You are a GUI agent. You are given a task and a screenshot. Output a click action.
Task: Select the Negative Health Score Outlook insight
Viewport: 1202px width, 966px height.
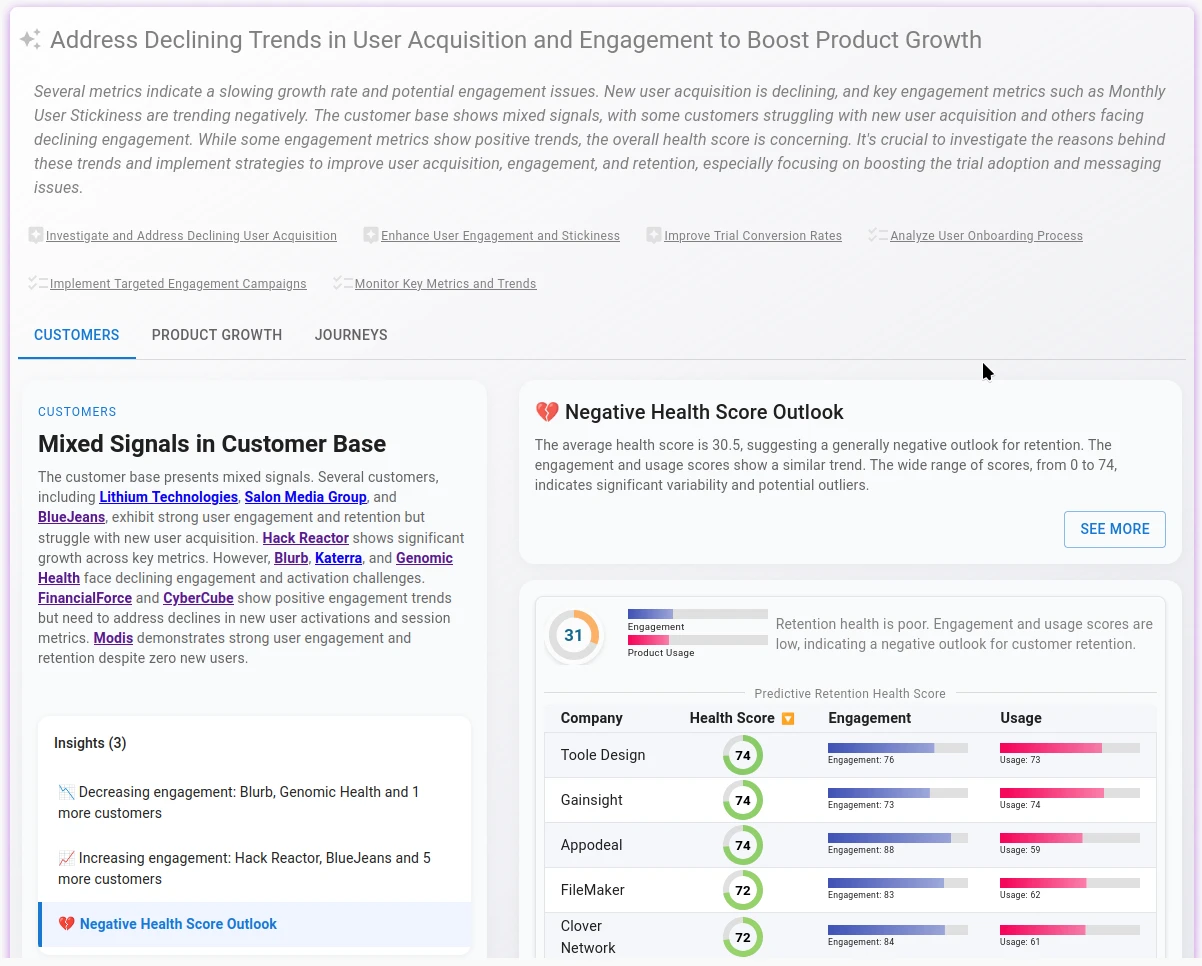(254, 924)
